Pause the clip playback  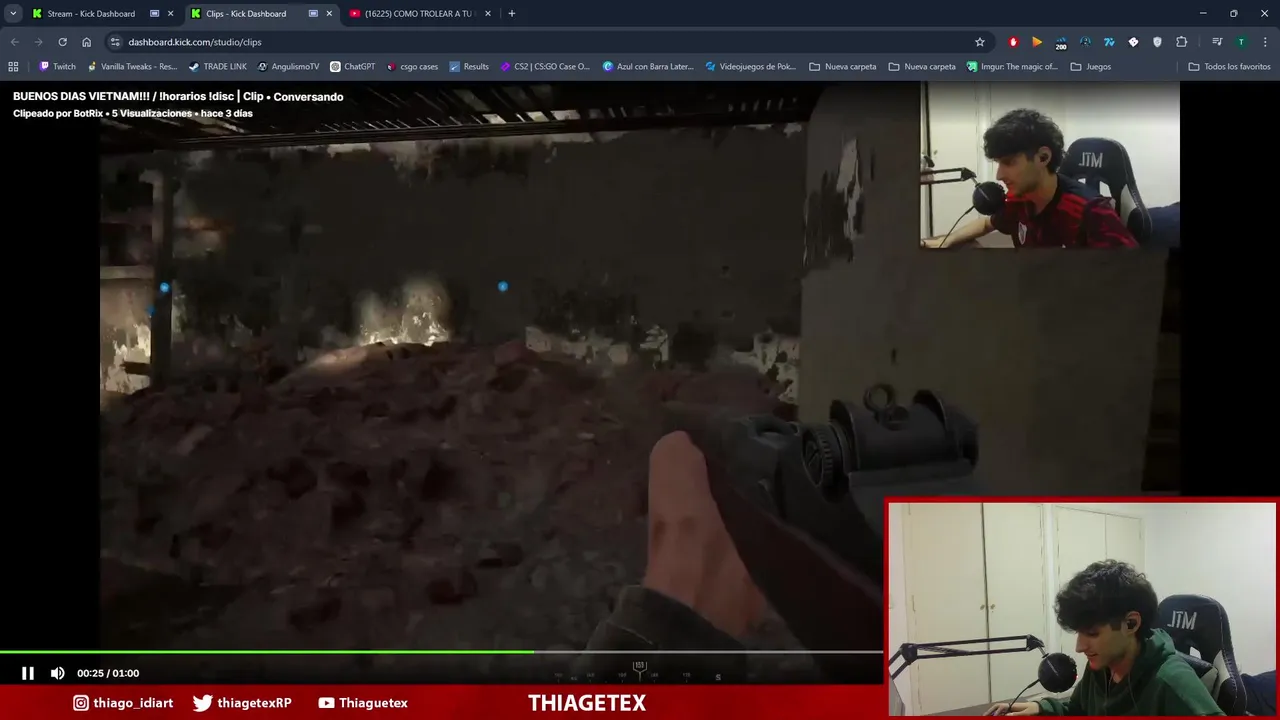click(x=28, y=673)
